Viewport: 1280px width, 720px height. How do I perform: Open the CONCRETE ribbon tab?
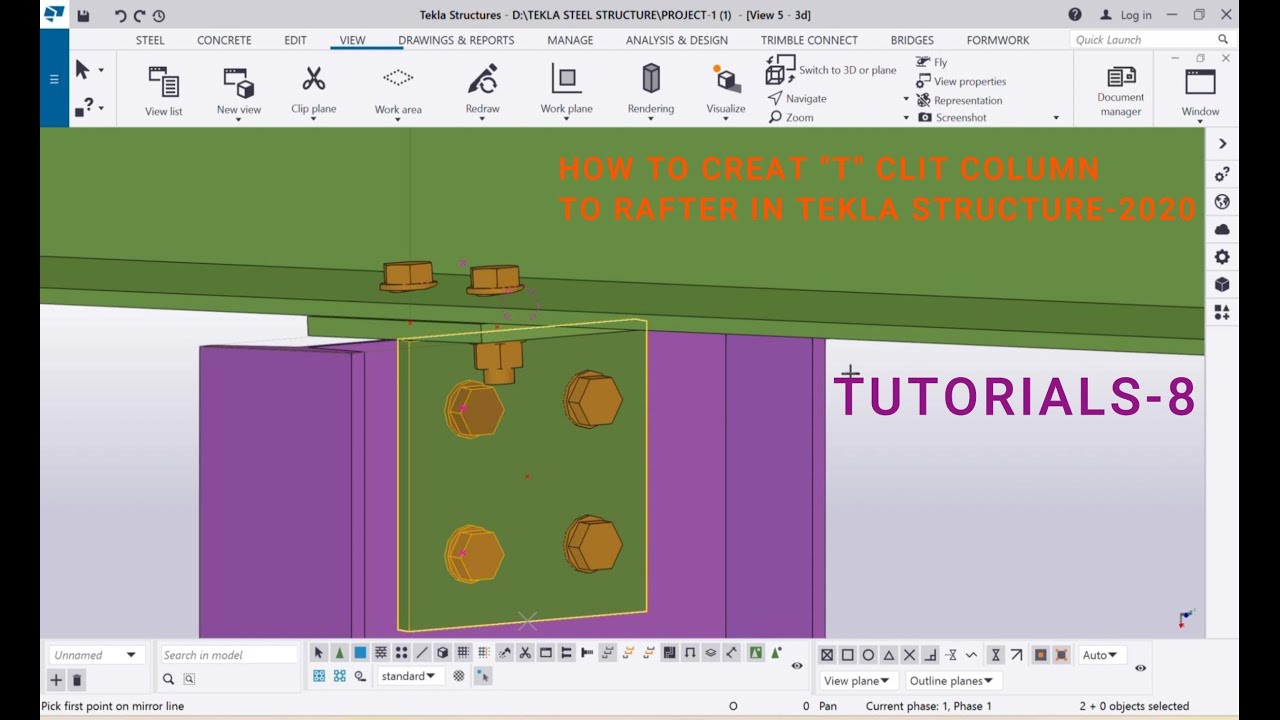pyautogui.click(x=224, y=40)
